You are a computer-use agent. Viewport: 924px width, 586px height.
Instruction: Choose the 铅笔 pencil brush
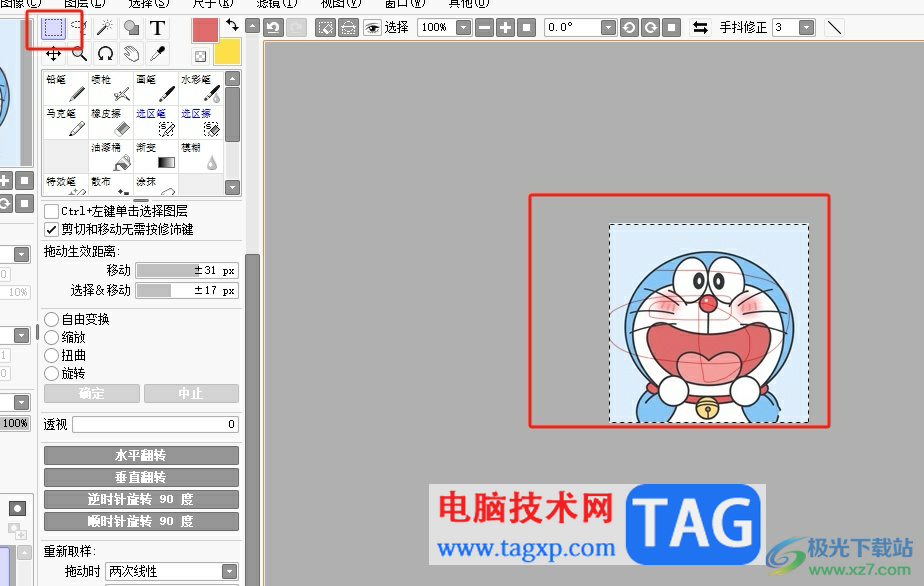(x=65, y=88)
